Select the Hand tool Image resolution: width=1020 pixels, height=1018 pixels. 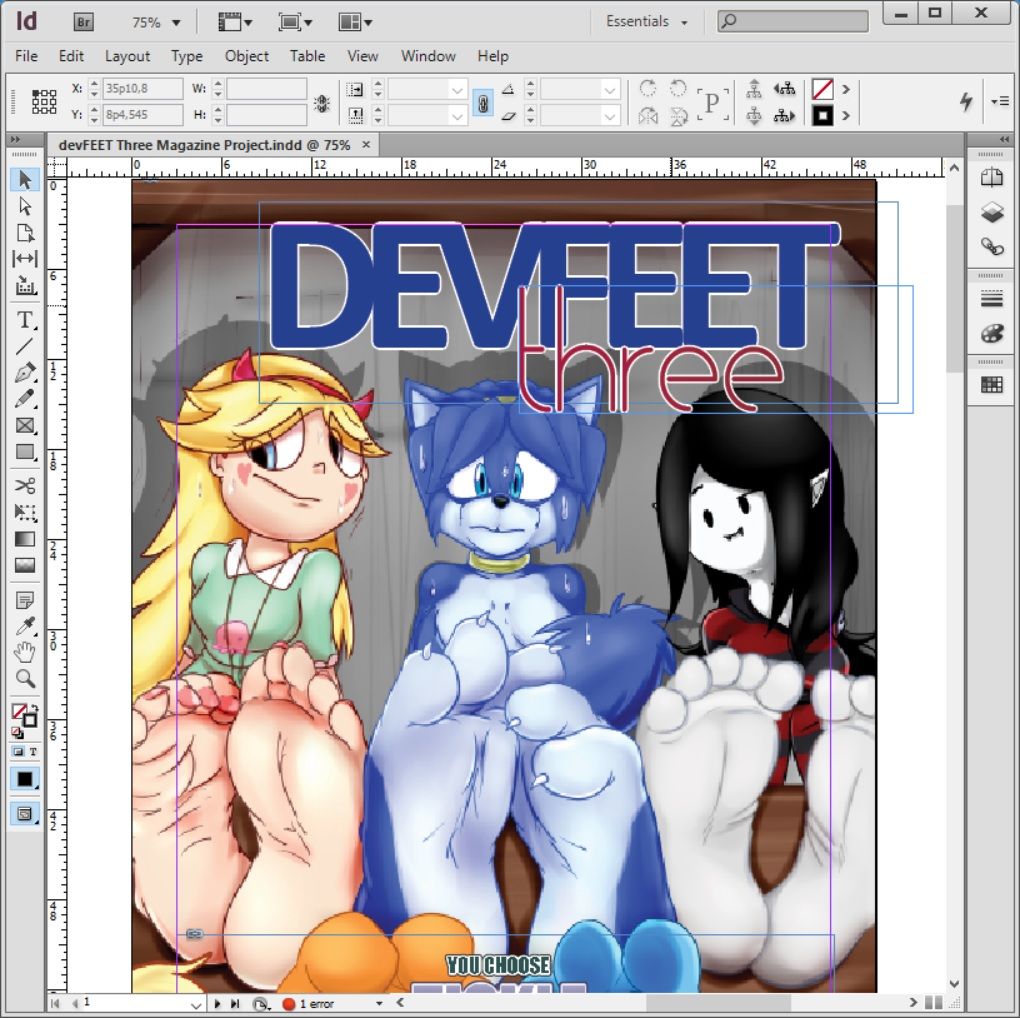coord(25,652)
